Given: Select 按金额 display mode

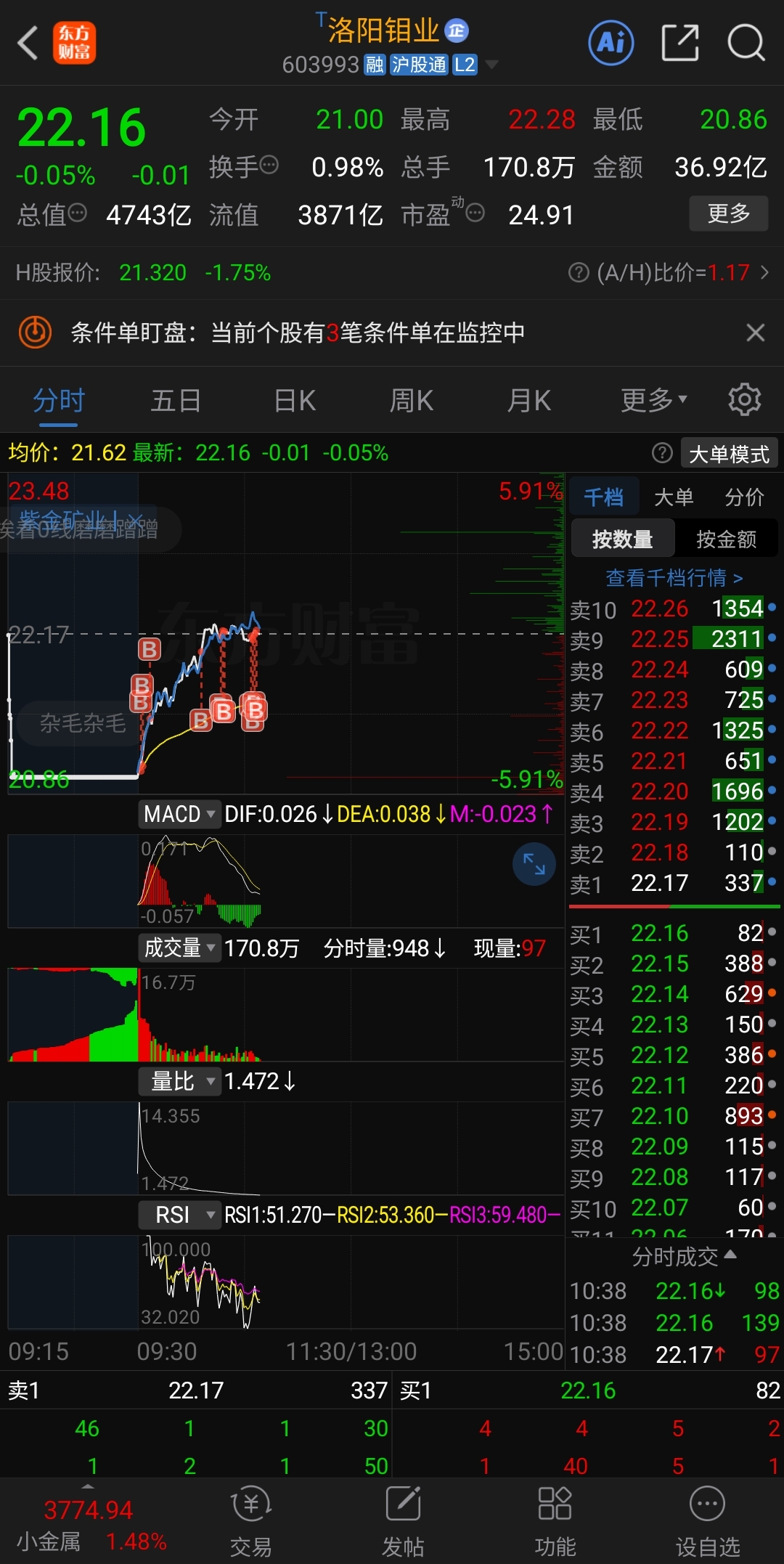Looking at the screenshot, I should coord(727,539).
